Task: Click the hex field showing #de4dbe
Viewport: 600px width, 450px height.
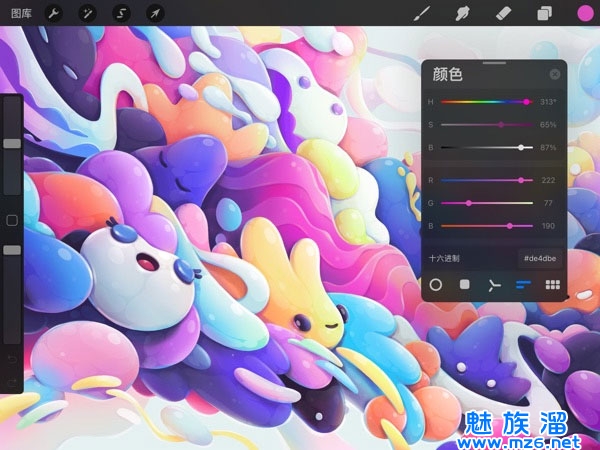Action: click(x=540, y=257)
